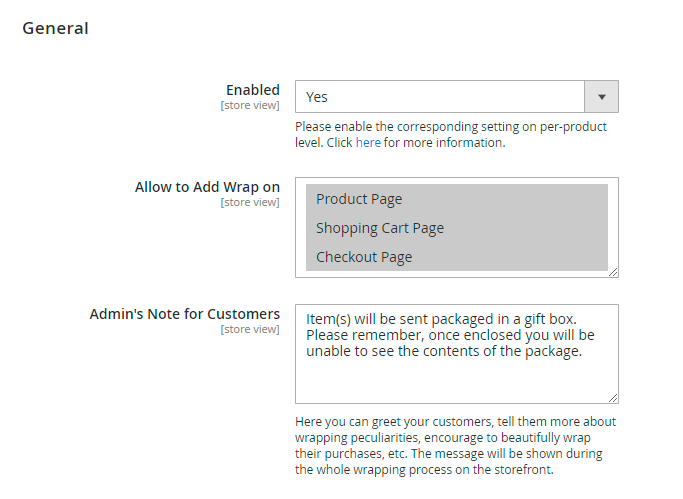This screenshot has height=499, width=683.
Task: Collapse the General section heading
Action: pos(56,28)
